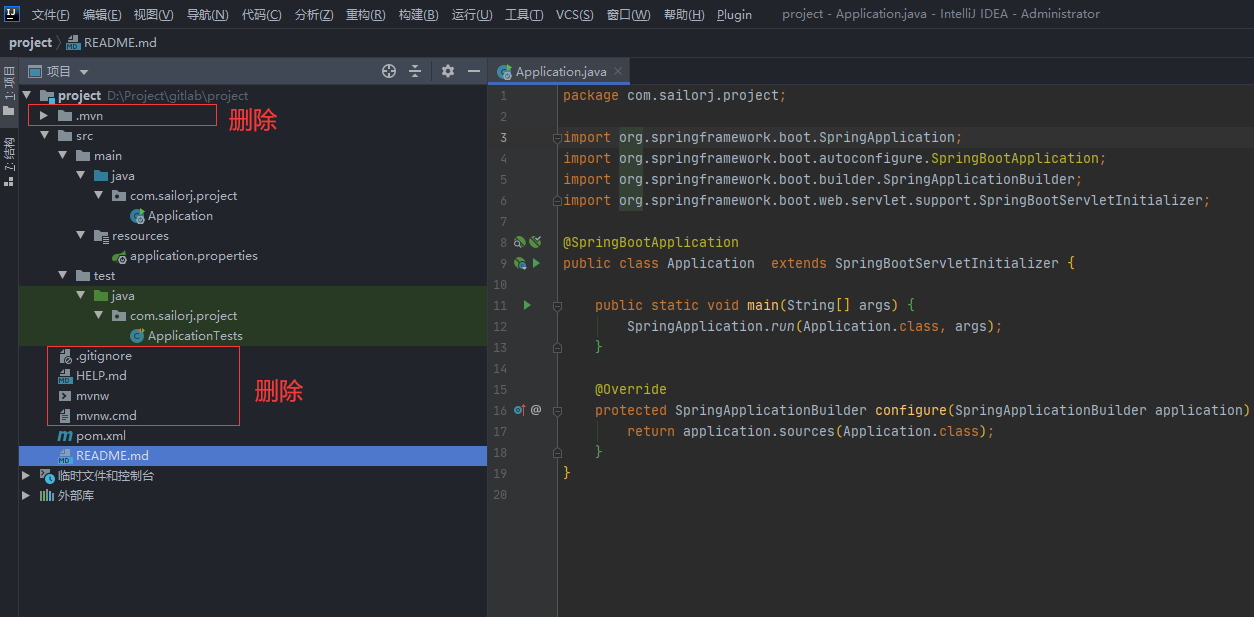Click @SpringBootApplication annotation in editor
This screenshot has height=617, width=1254.
point(651,242)
